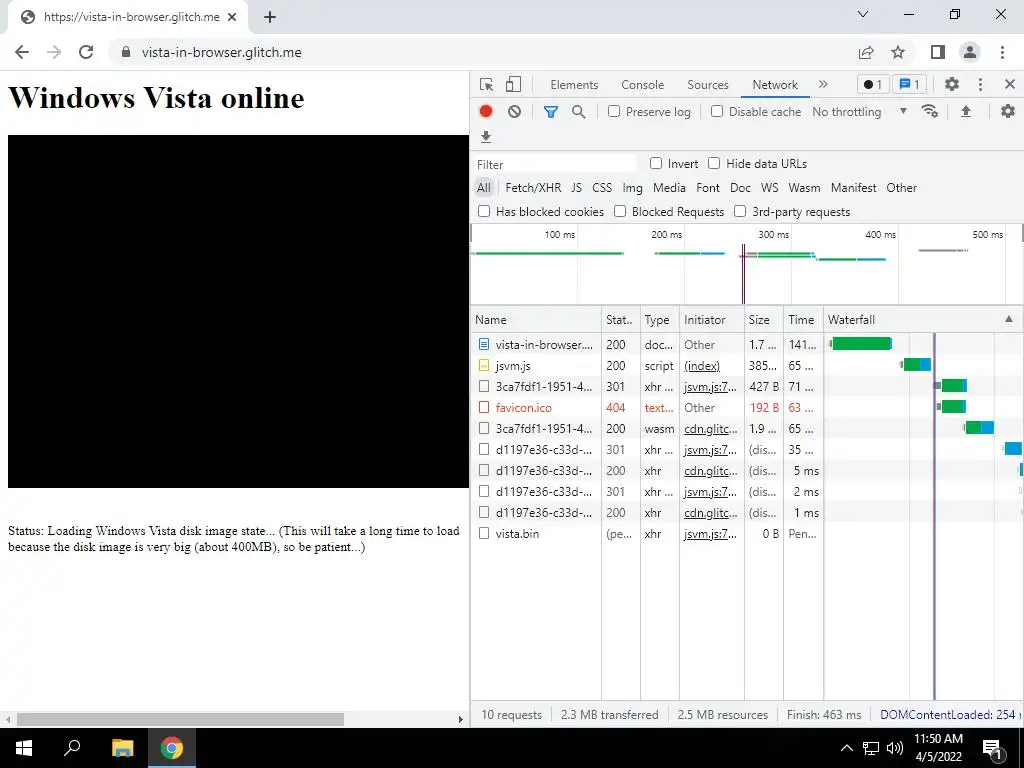The image size is (1024, 768).
Task: Open network panel settings gear
Action: point(1008,112)
